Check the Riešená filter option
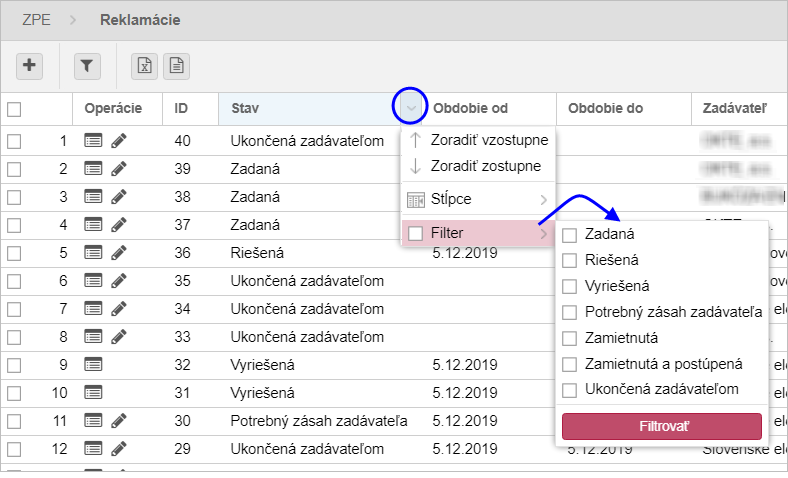 click(569, 260)
